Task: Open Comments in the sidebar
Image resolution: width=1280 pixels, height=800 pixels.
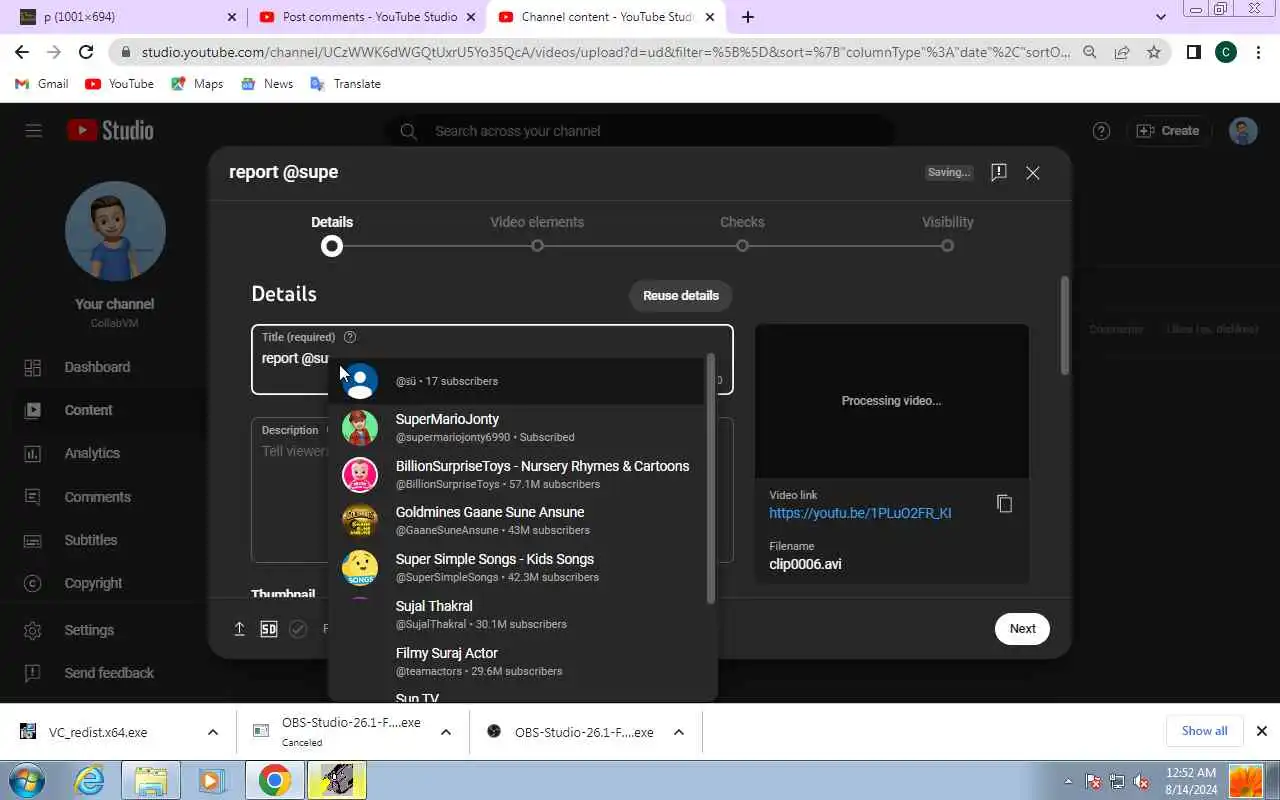Action: point(97,497)
